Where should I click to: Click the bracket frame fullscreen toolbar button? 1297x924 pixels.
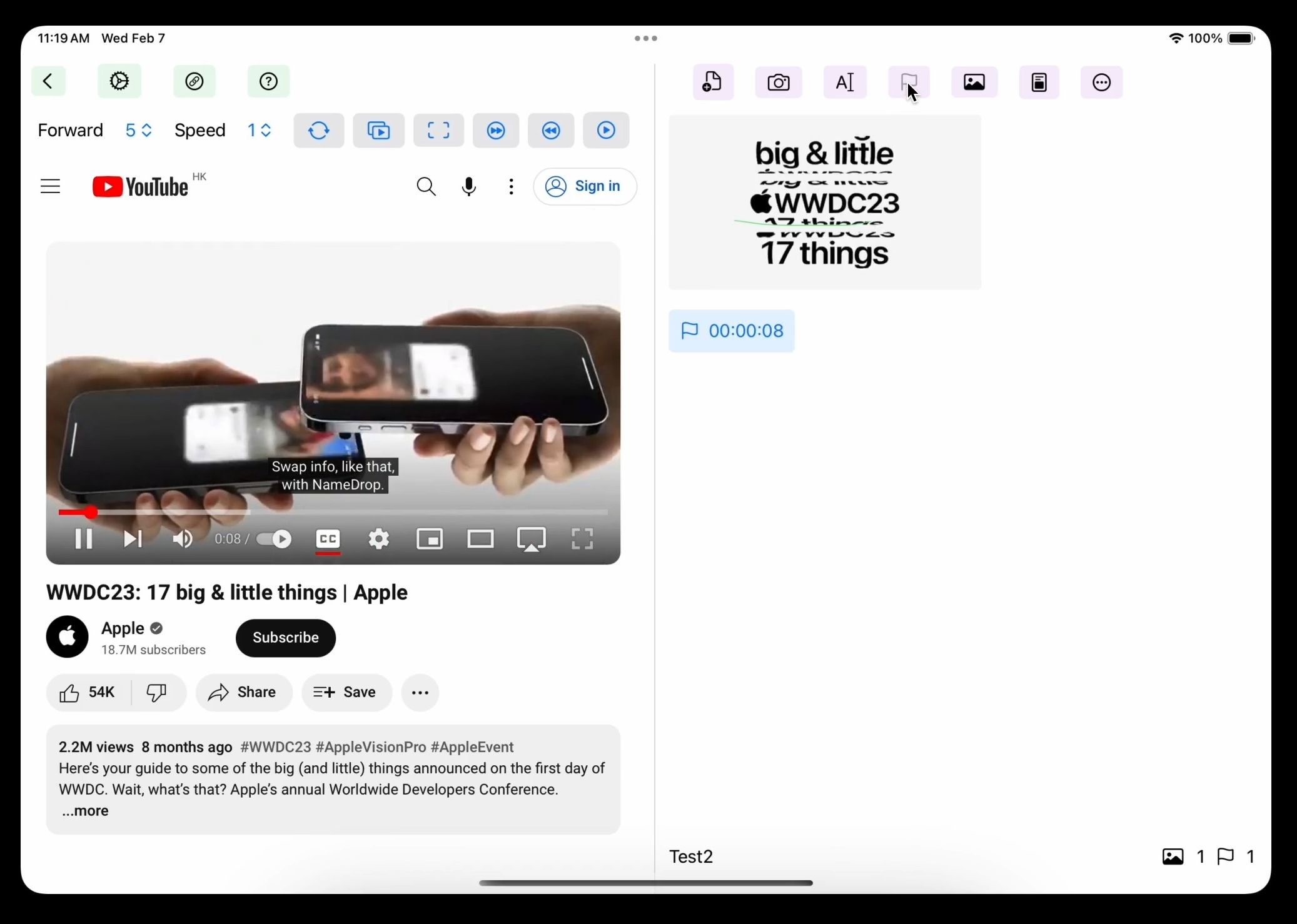pyautogui.click(x=438, y=131)
